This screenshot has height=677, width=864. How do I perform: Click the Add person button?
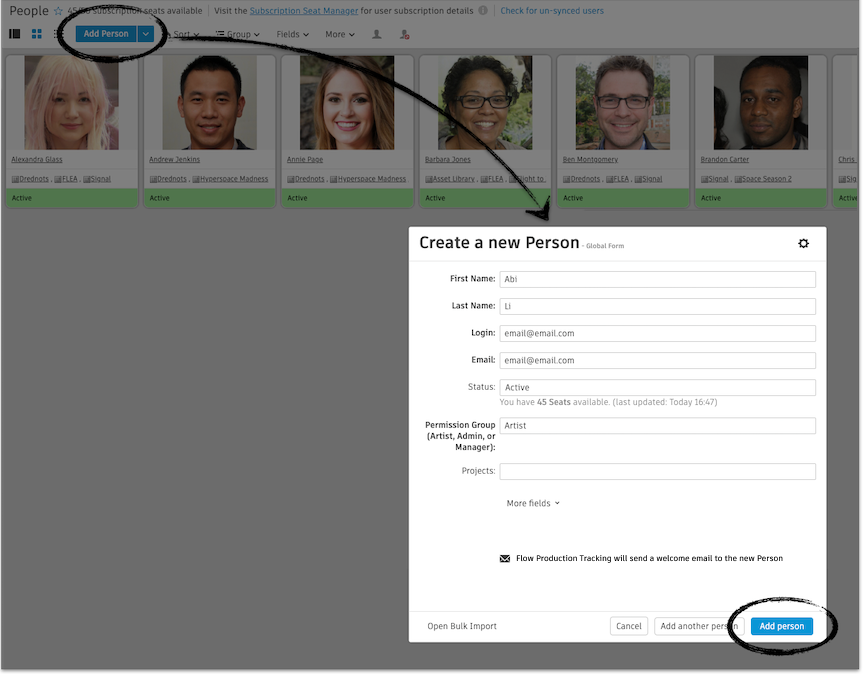(781, 626)
